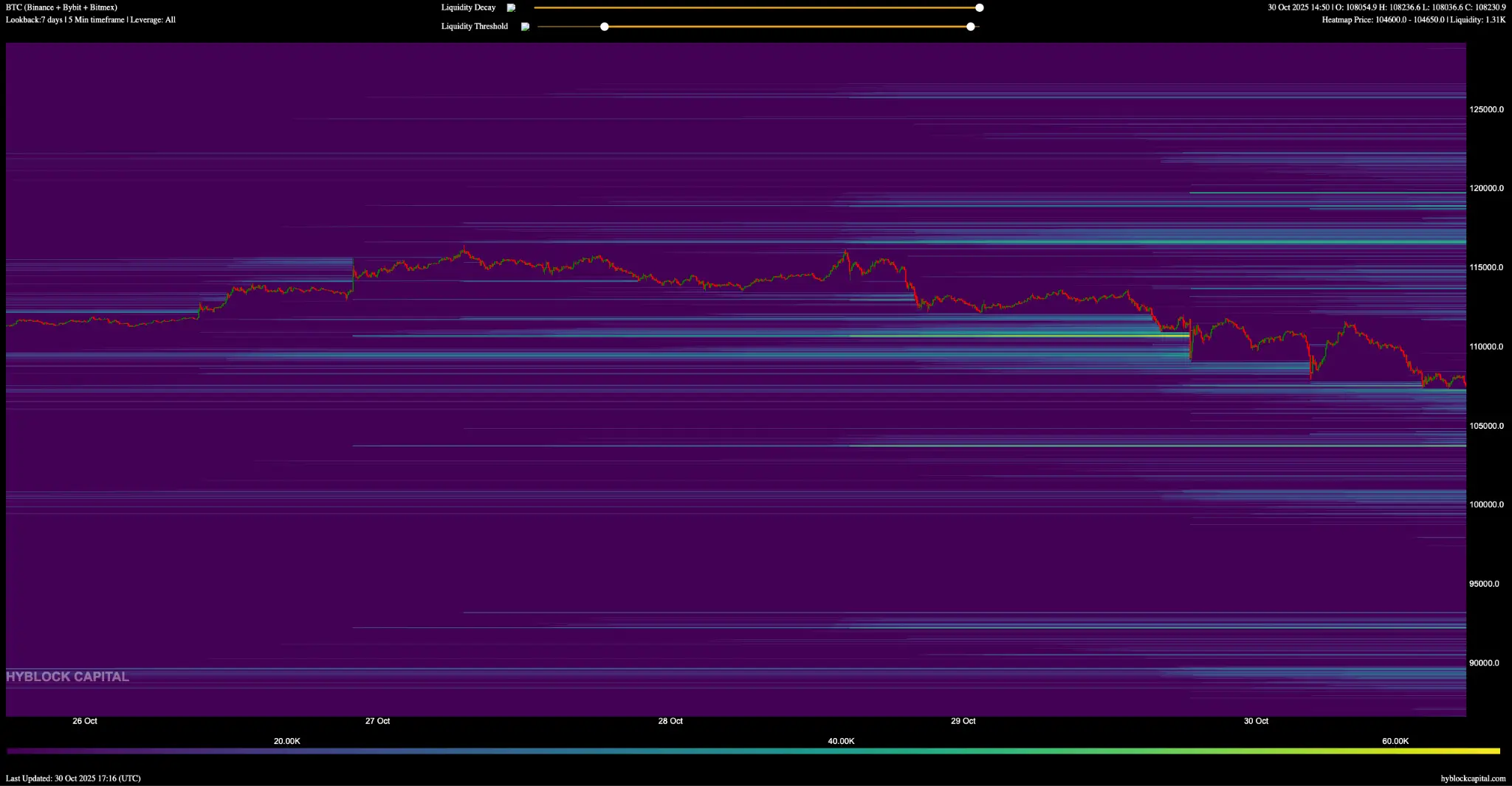The width and height of the screenshot is (1512, 786).
Task: Click the 60.00K mark on the color scale
Action: pyautogui.click(x=1395, y=741)
